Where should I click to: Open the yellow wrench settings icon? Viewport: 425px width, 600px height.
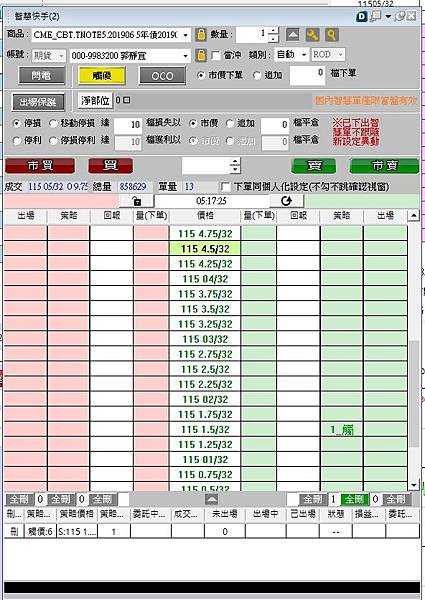tap(313, 35)
